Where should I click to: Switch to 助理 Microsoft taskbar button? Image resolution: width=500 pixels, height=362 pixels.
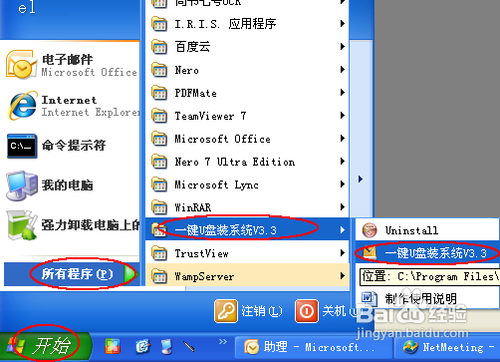(x=314, y=347)
